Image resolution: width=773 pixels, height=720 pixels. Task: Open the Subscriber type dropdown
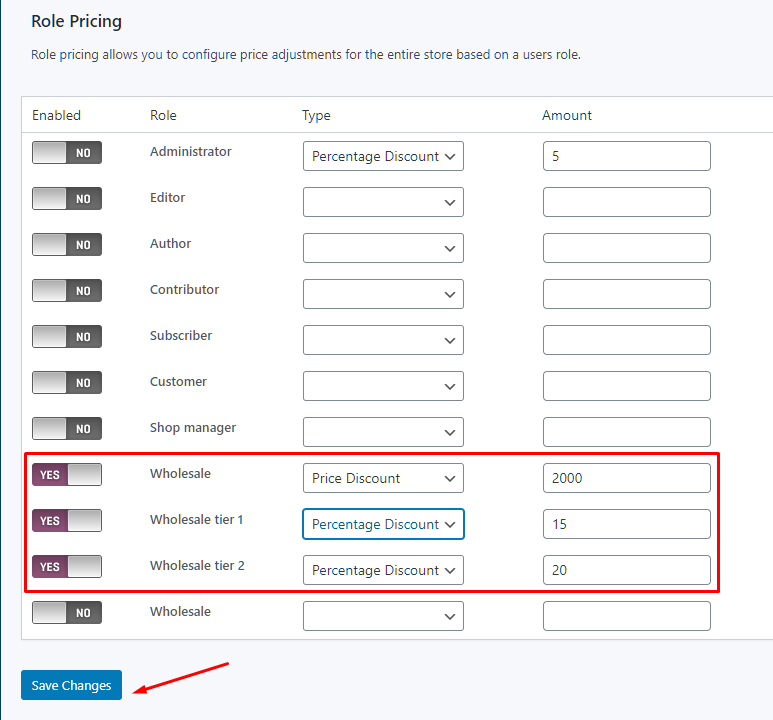(x=383, y=340)
